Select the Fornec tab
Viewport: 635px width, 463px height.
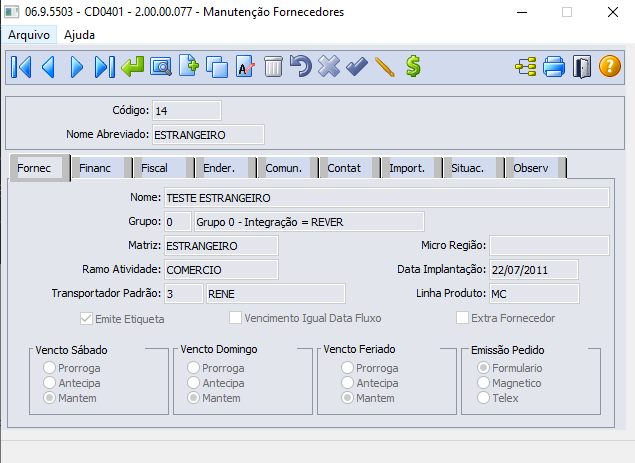(40, 168)
